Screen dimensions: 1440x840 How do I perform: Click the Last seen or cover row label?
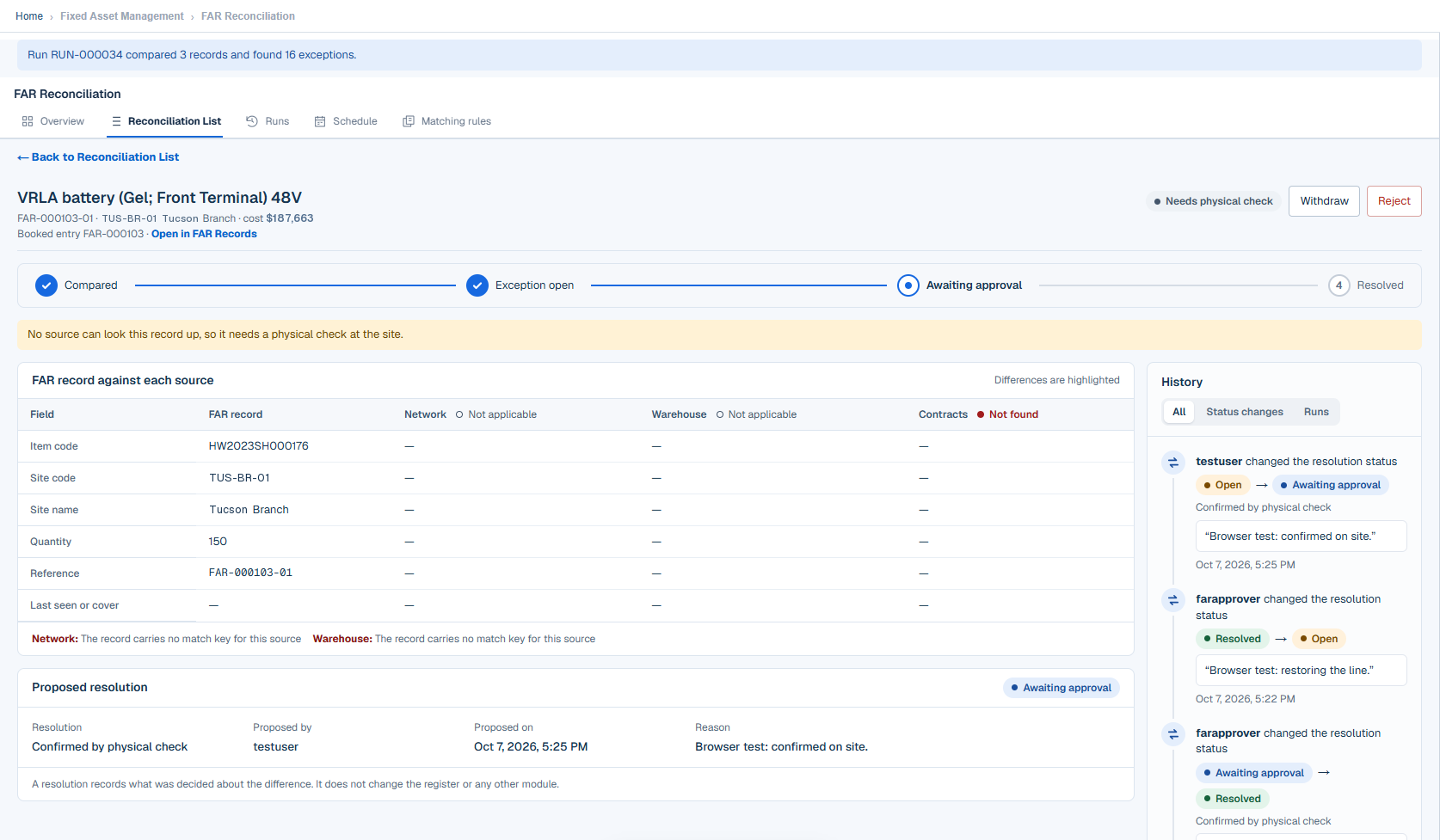click(x=74, y=605)
